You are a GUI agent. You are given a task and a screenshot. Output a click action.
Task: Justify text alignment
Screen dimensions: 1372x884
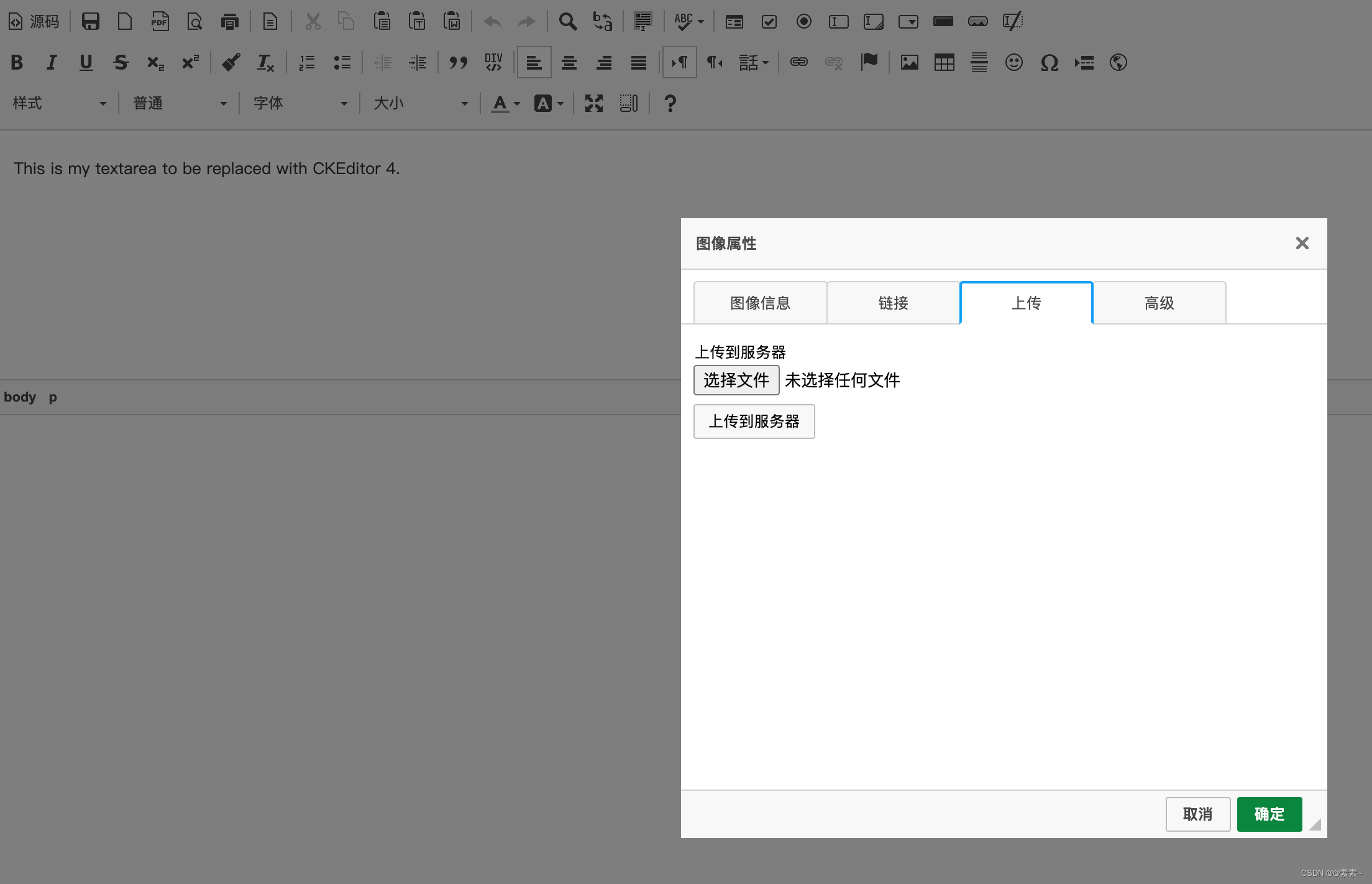pos(639,62)
